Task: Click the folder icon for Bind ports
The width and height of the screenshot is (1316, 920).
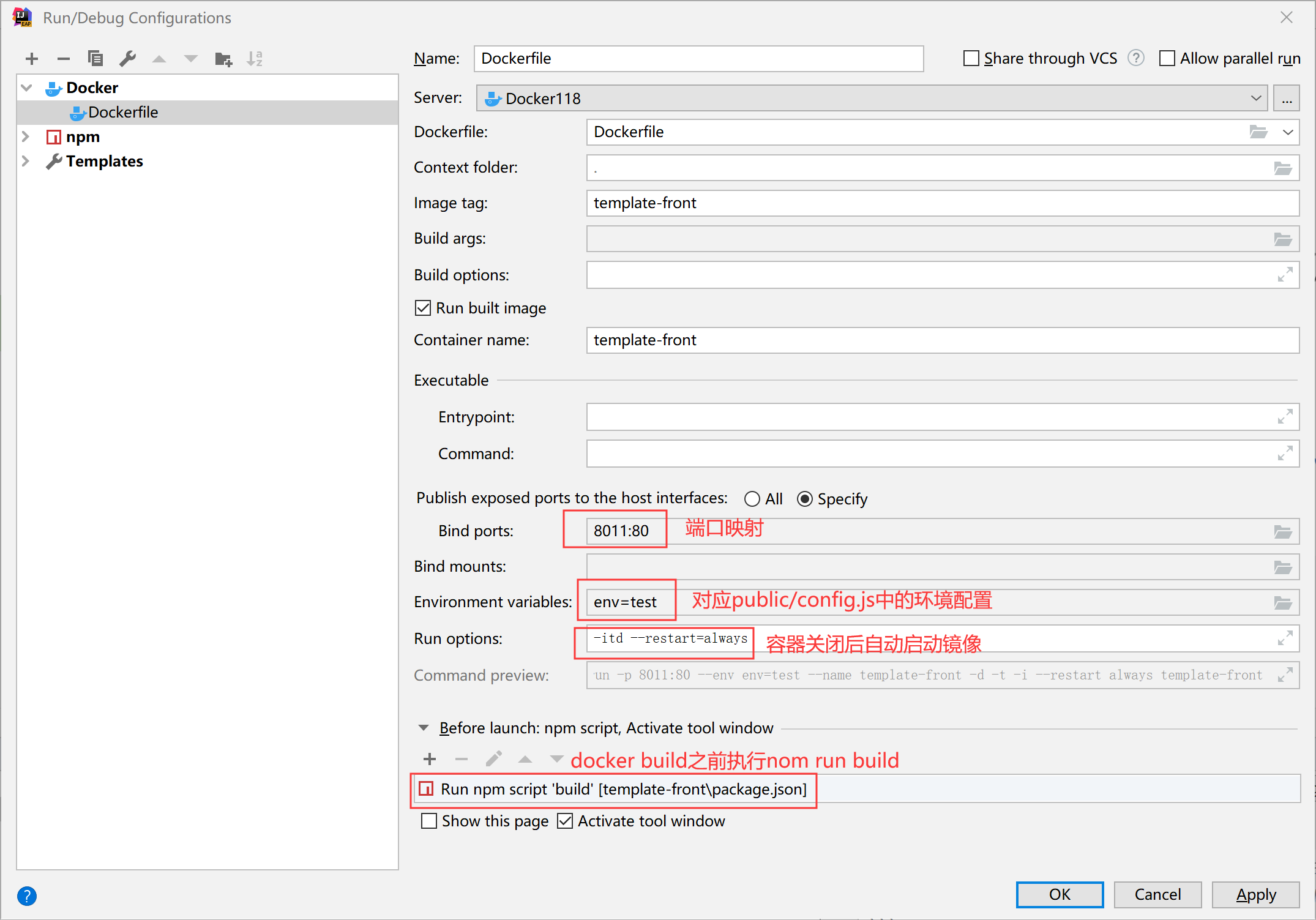Action: pyautogui.click(x=1283, y=531)
